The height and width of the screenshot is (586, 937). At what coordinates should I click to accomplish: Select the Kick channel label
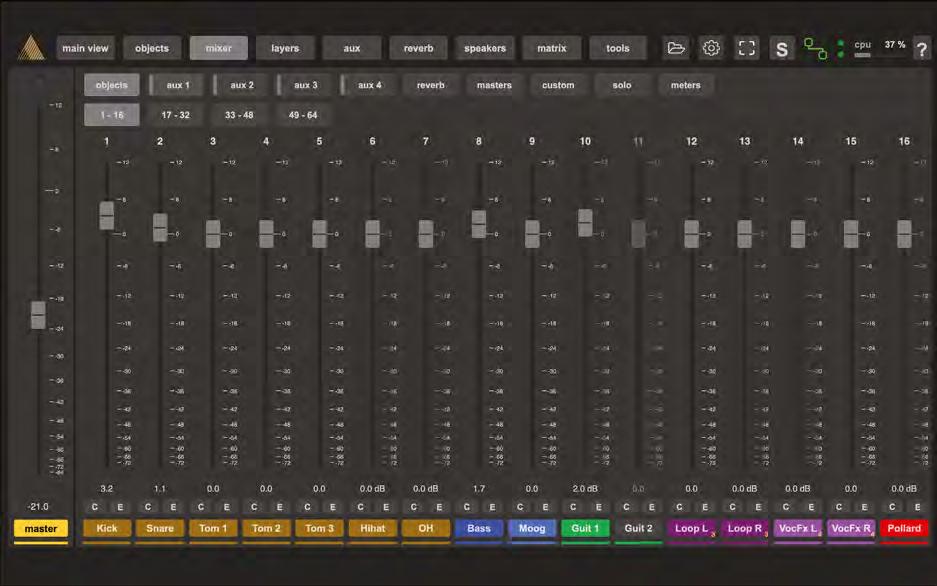[107, 529]
